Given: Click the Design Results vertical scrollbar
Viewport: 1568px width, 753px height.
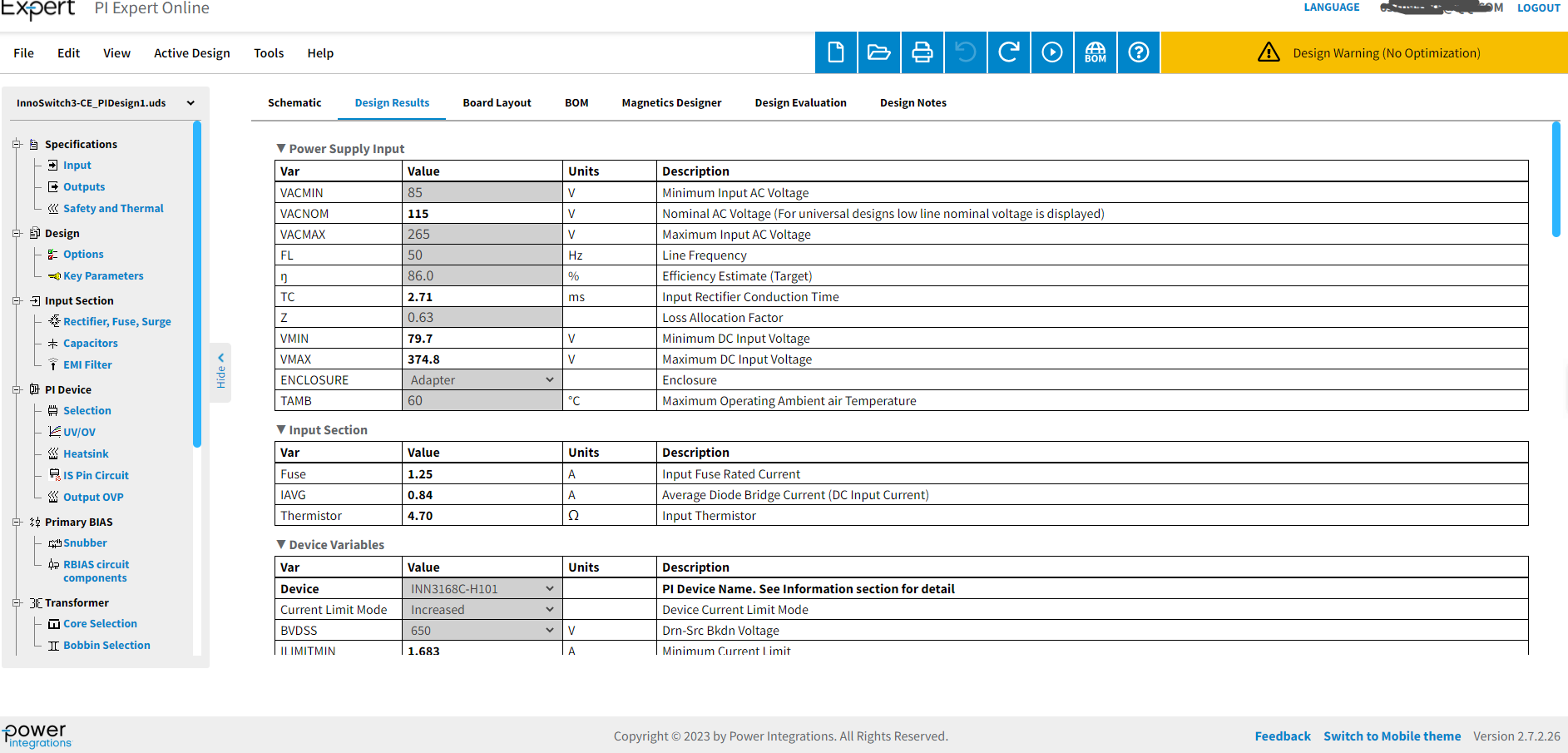Looking at the screenshot, I should point(1556,179).
